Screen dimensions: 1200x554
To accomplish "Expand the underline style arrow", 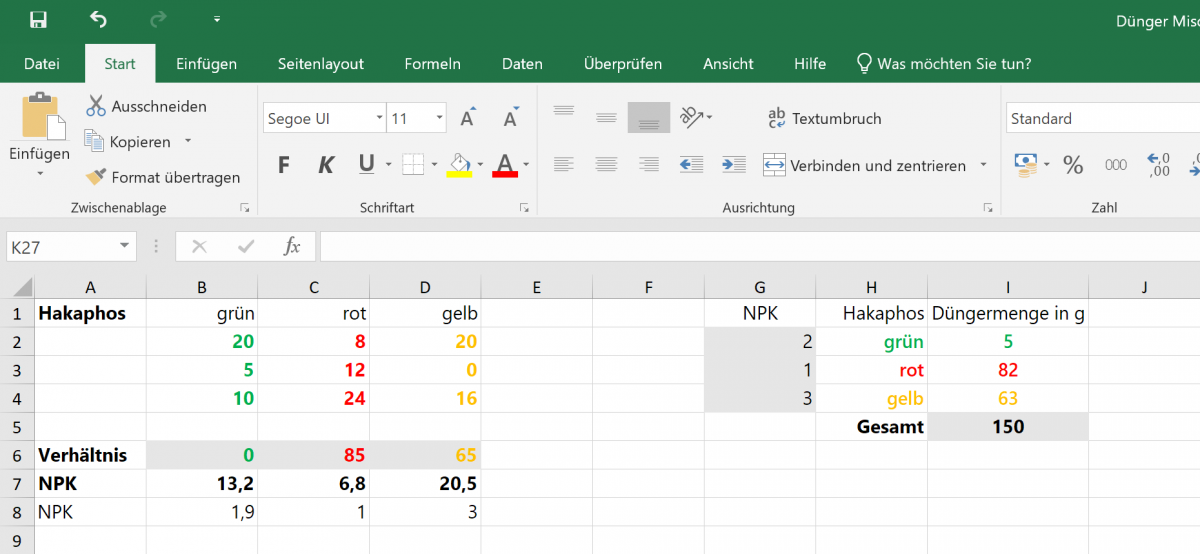I will click(x=389, y=165).
